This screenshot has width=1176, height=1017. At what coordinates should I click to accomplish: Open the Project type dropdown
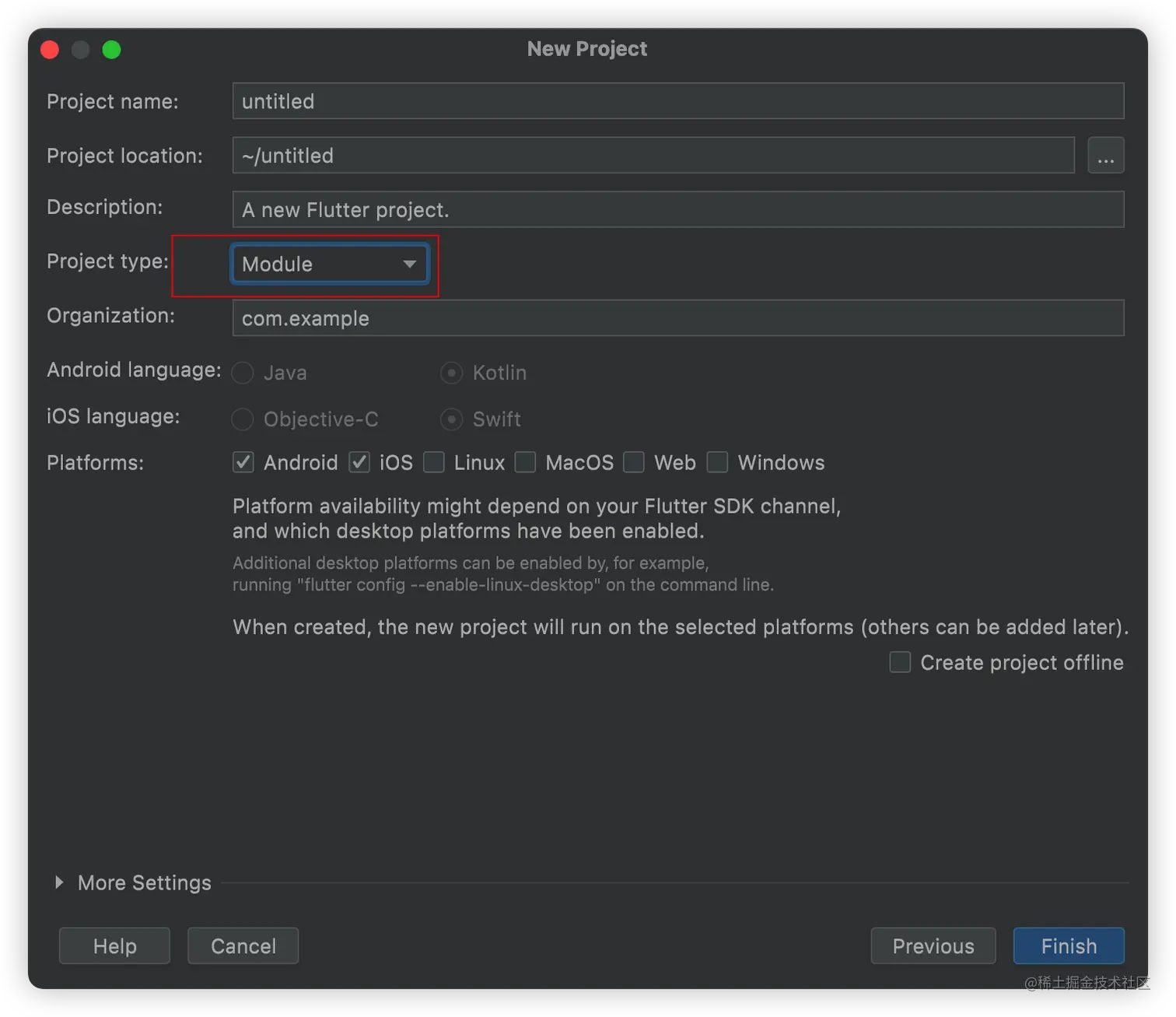[330, 265]
